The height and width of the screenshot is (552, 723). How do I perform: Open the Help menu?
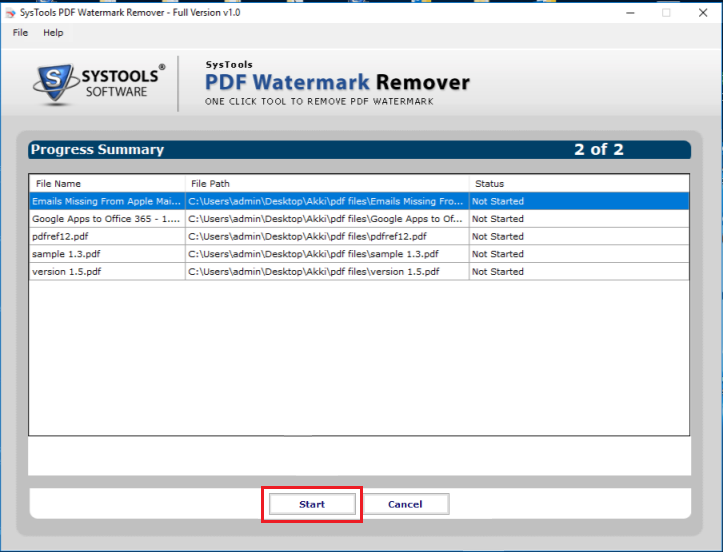coord(53,33)
